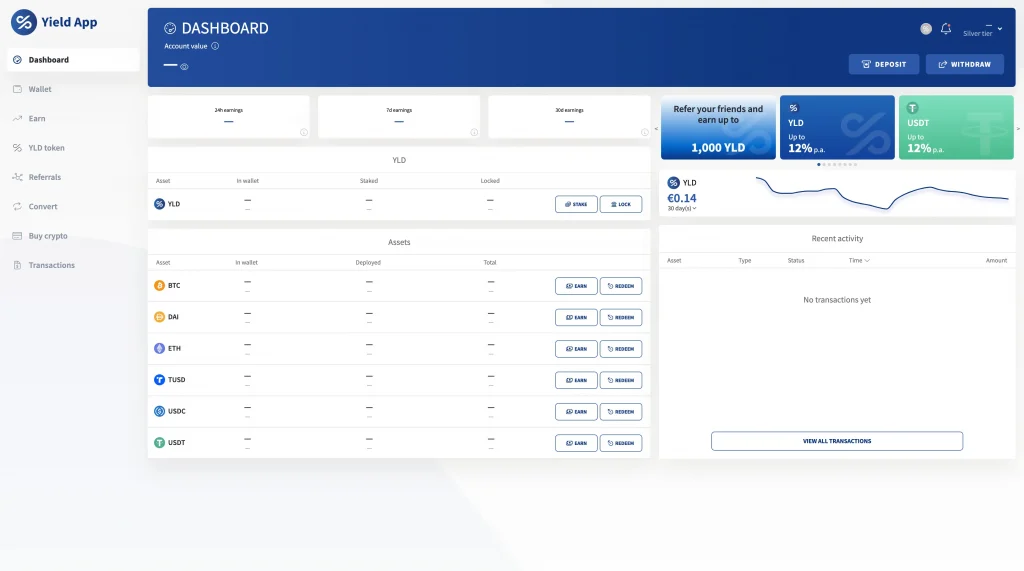Click the next arrow on promo carousel

coord(1018,128)
